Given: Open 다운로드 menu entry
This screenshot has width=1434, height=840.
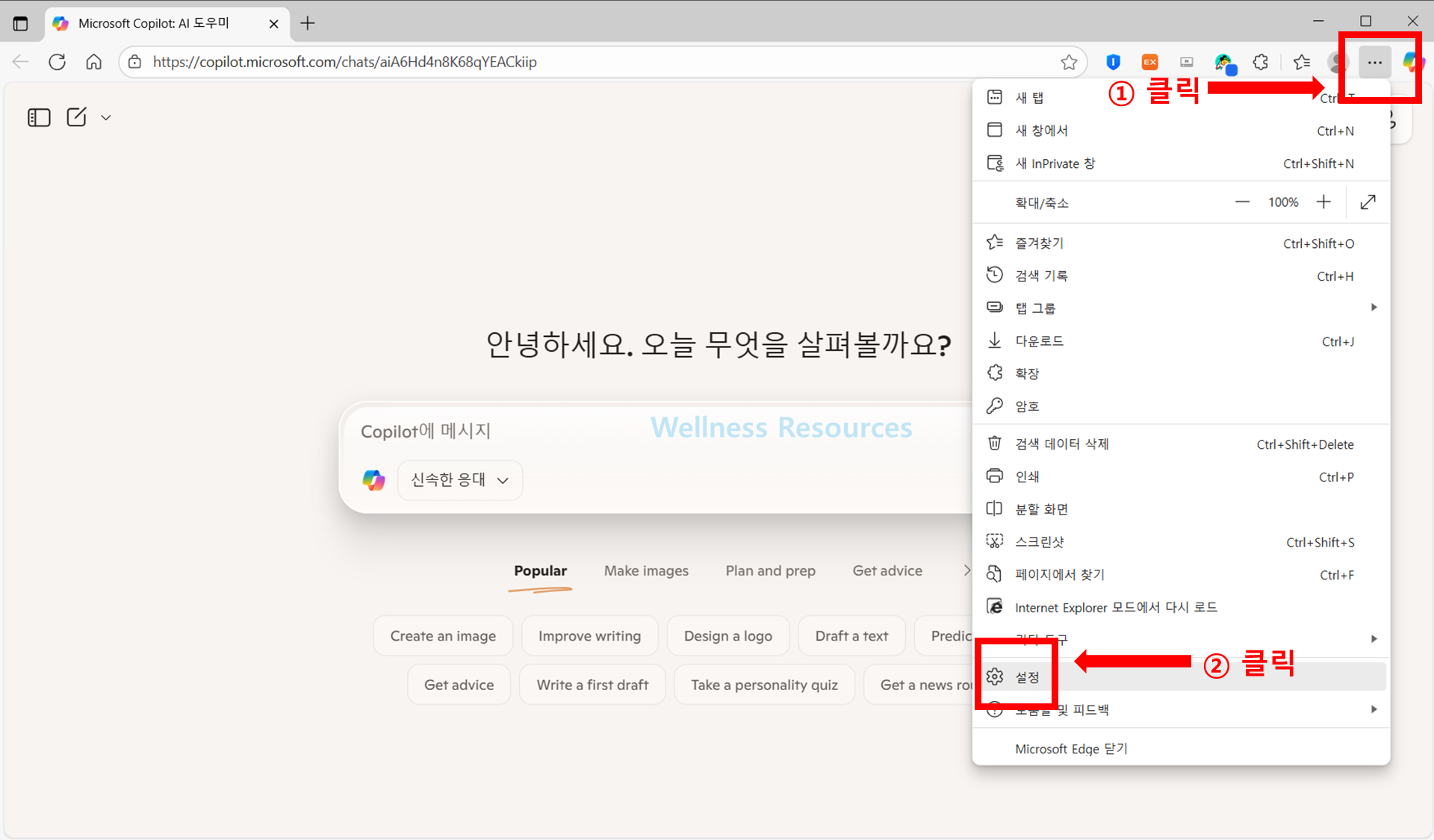Looking at the screenshot, I should click(x=1180, y=340).
